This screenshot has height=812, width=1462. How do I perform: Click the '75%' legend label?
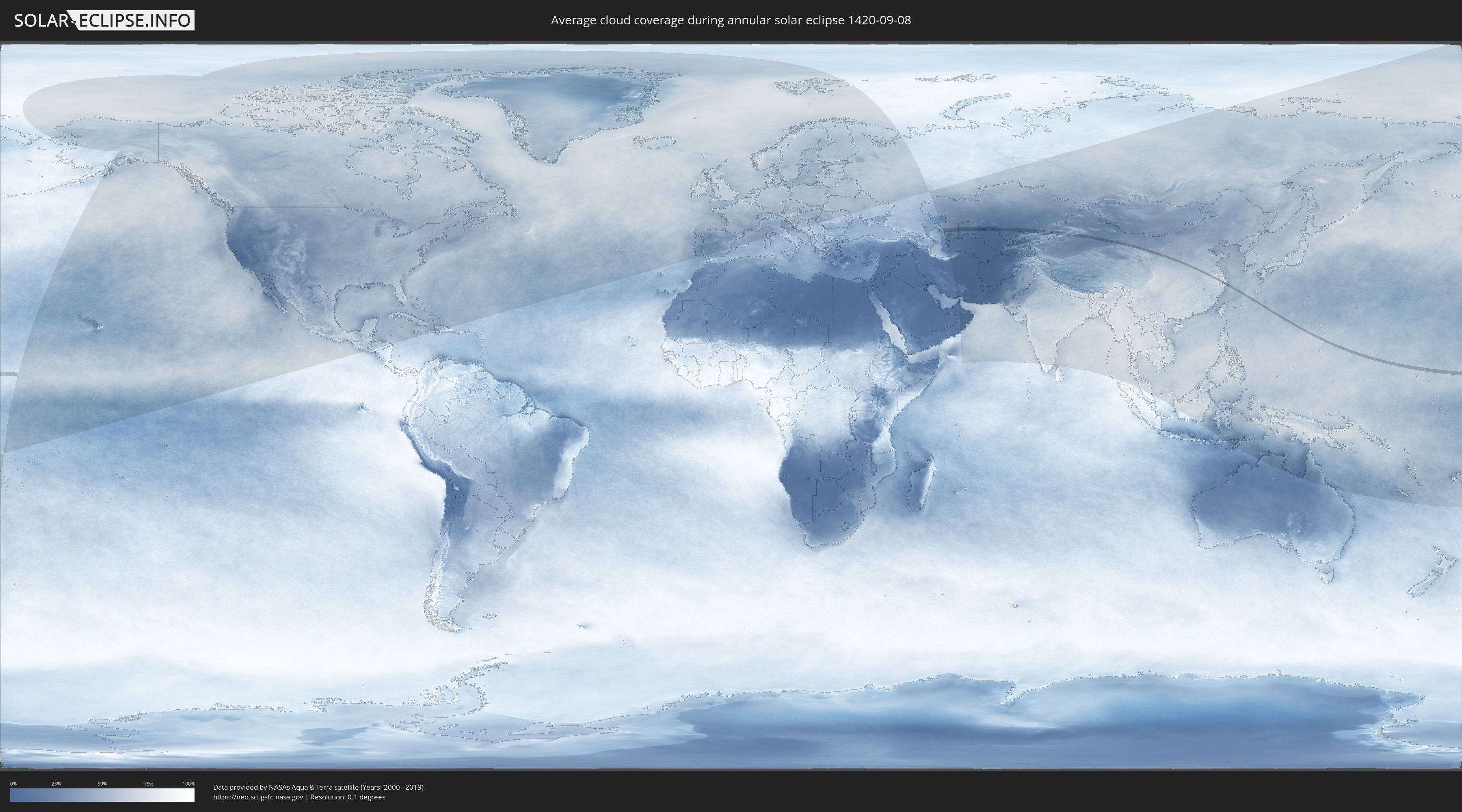point(148,784)
